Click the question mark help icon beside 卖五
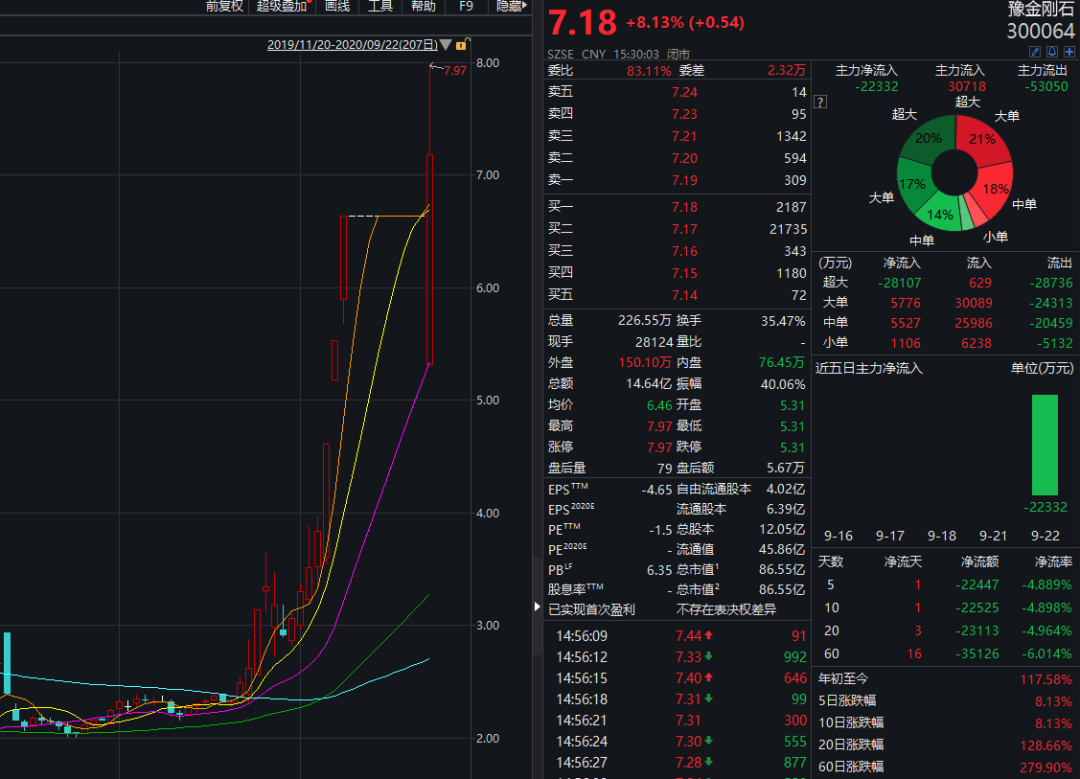Screen dimensions: 1080x779 pyautogui.click(x=820, y=102)
